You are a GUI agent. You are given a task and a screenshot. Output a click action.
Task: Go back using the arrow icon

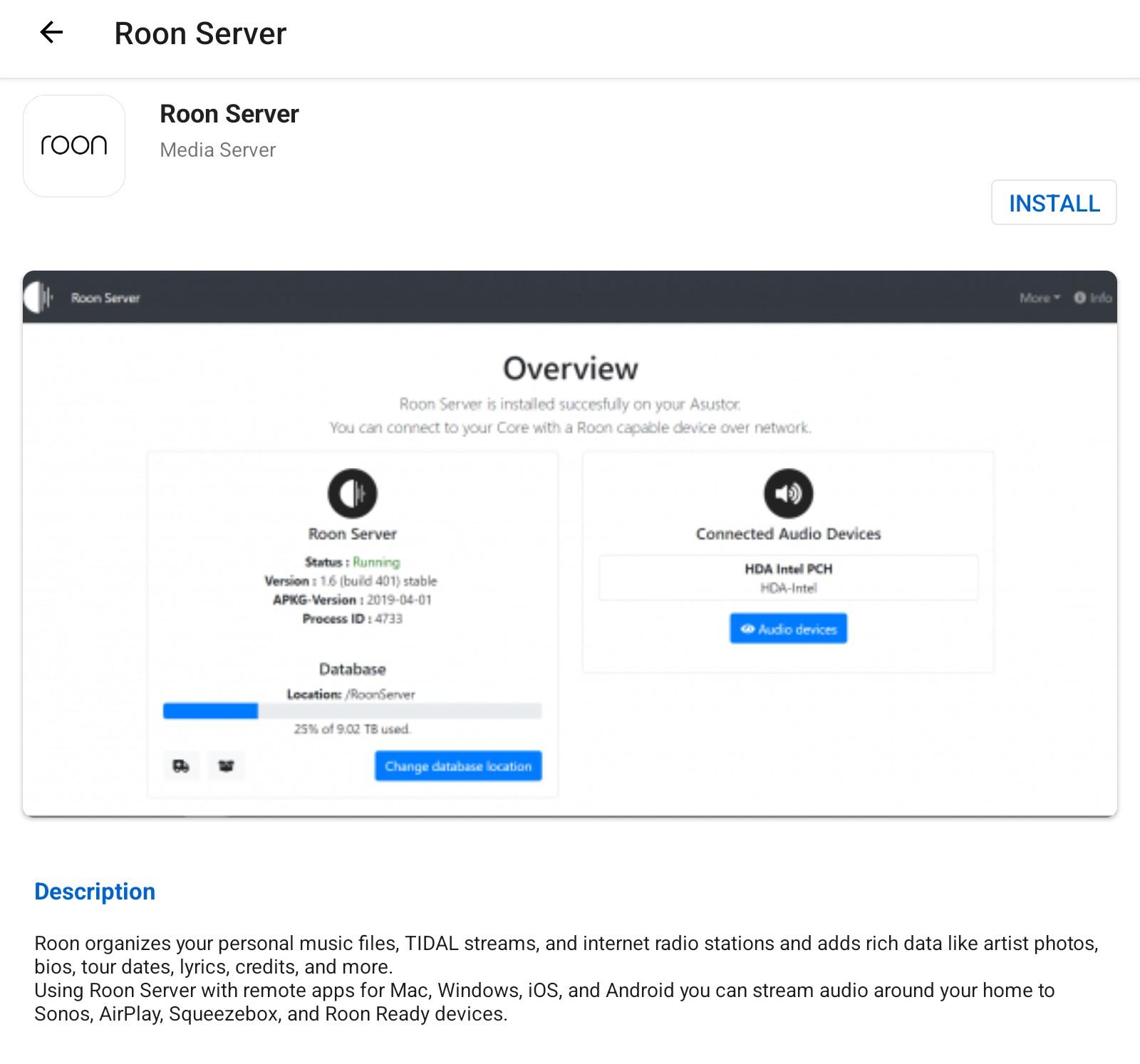pos(51,33)
